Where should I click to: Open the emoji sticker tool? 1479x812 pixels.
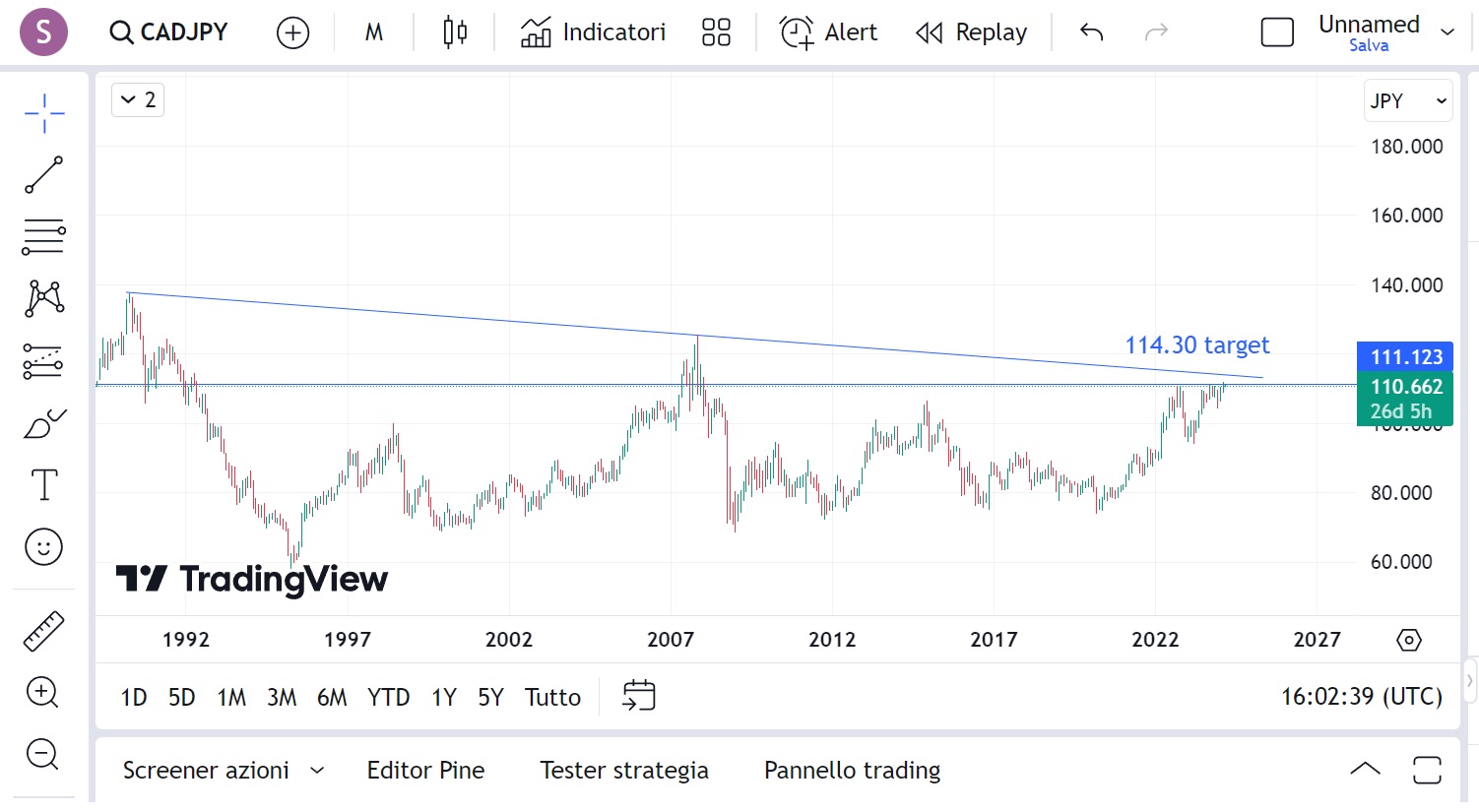pyautogui.click(x=43, y=546)
